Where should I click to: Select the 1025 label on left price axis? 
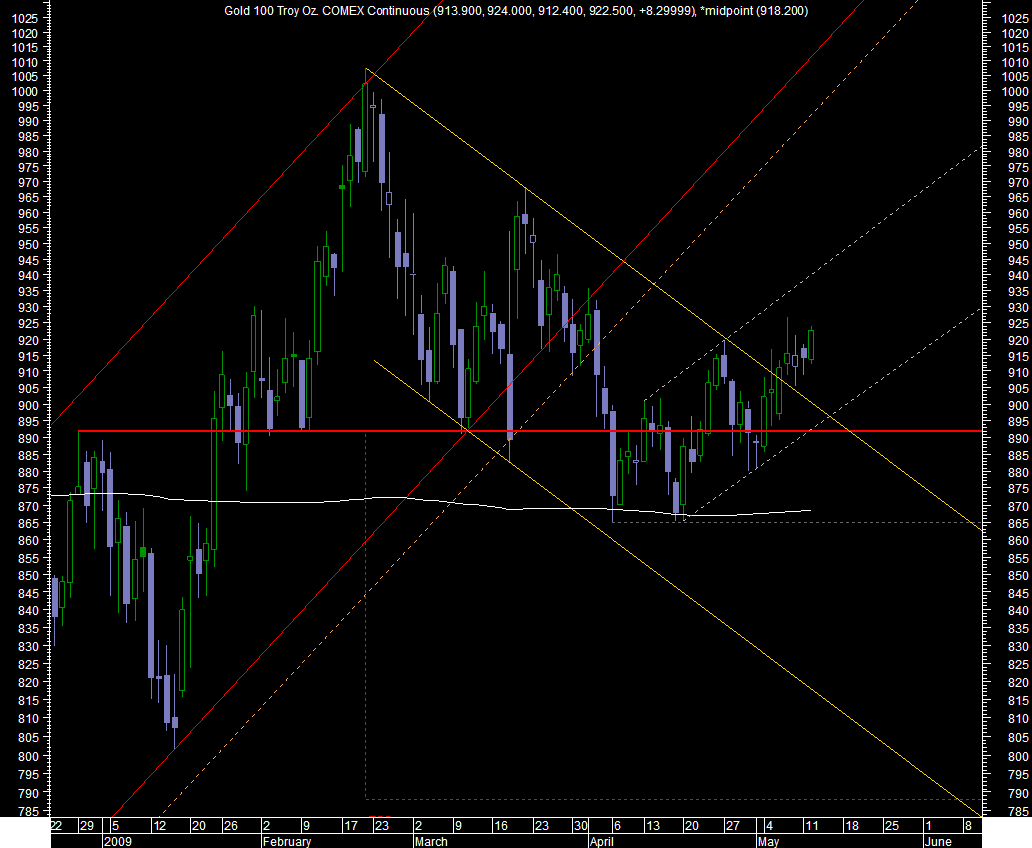pos(25,18)
